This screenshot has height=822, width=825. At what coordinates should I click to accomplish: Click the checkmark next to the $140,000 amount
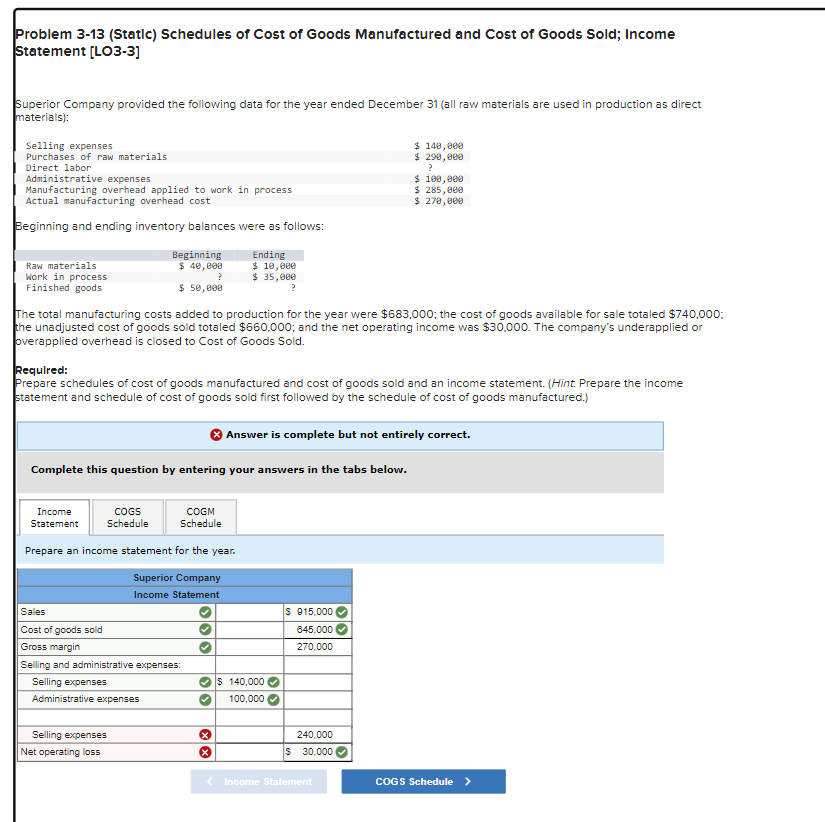point(273,682)
